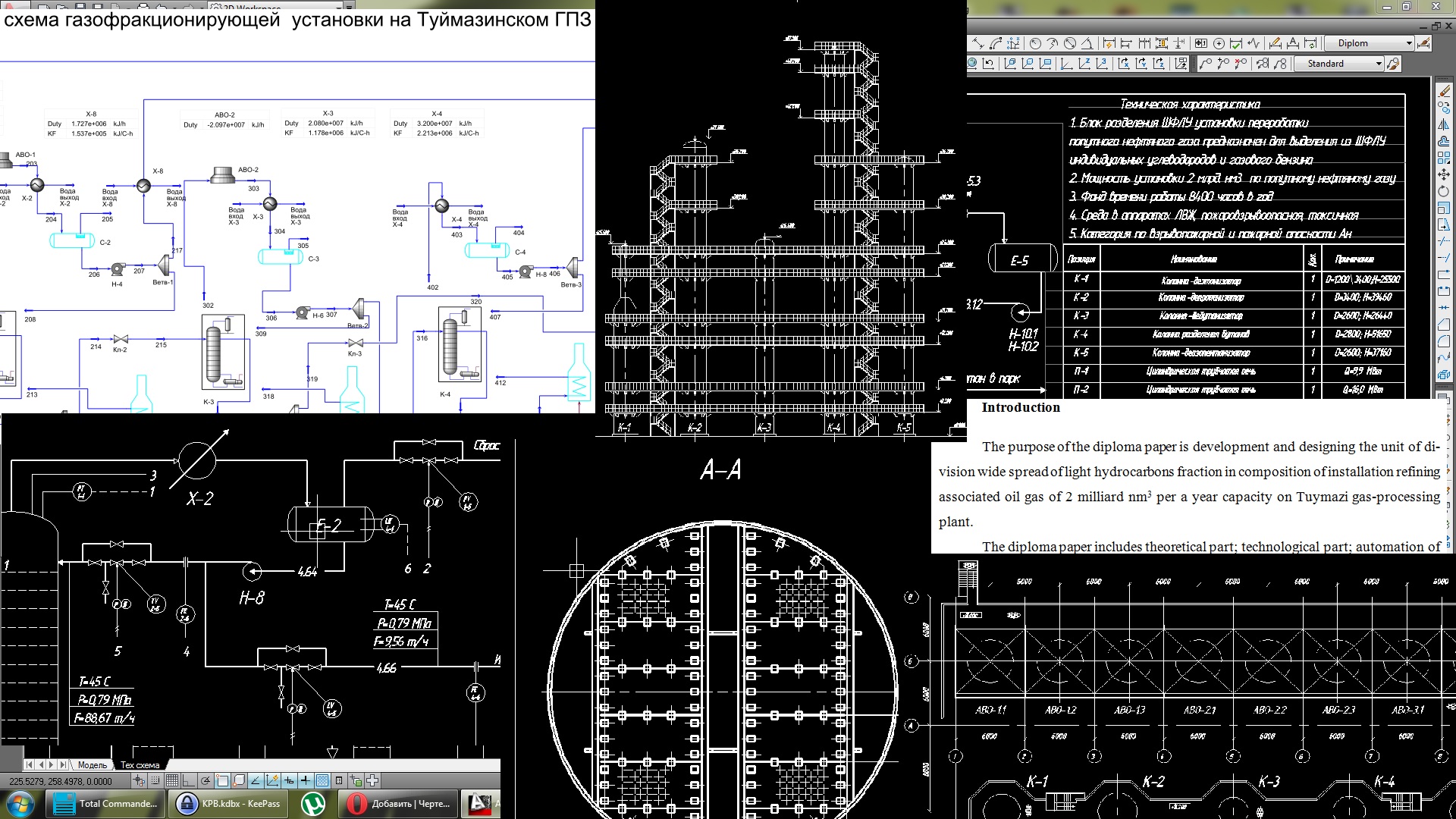Click the Remove Leader icon

pyautogui.click(x=1240, y=64)
